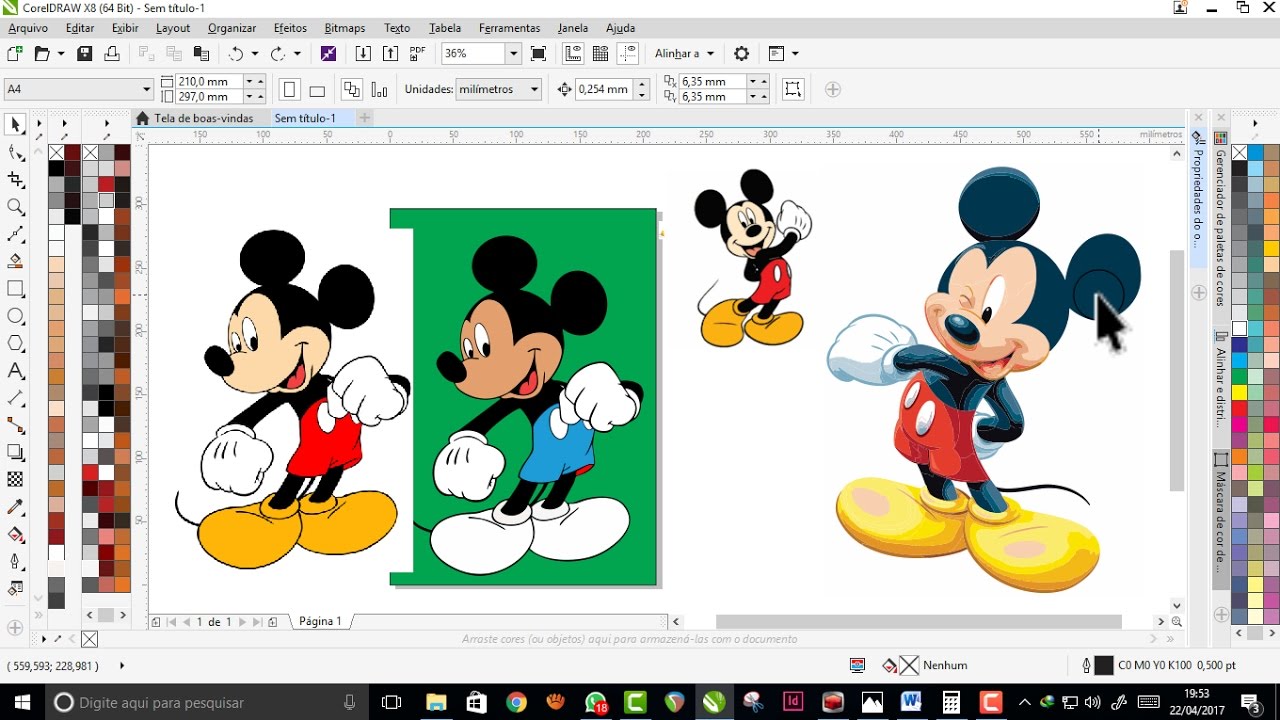Open Alinhar e distribuir docker tab
1280x720 pixels.
click(1221, 380)
